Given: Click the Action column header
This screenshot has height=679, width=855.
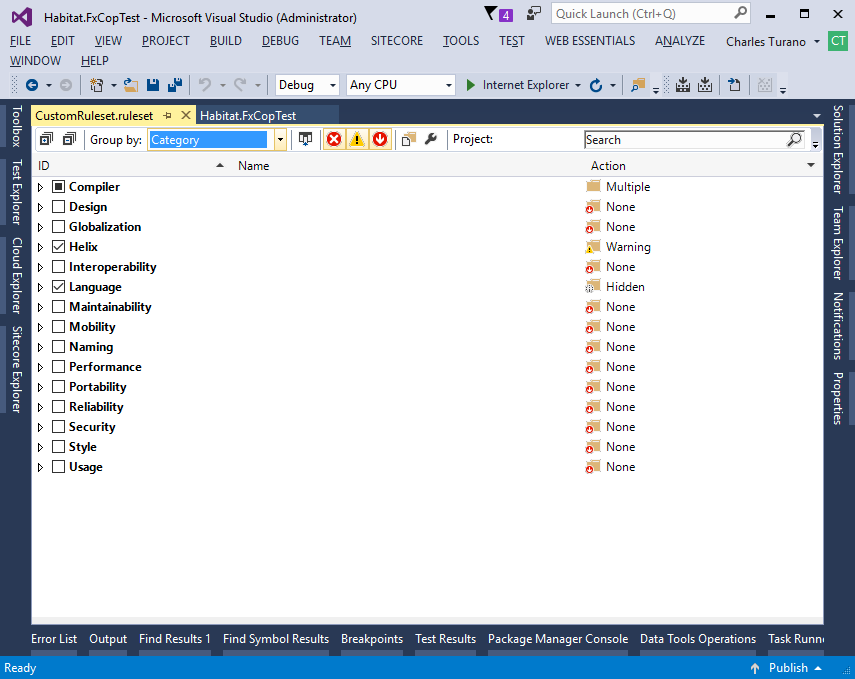Looking at the screenshot, I should click(x=608, y=165).
